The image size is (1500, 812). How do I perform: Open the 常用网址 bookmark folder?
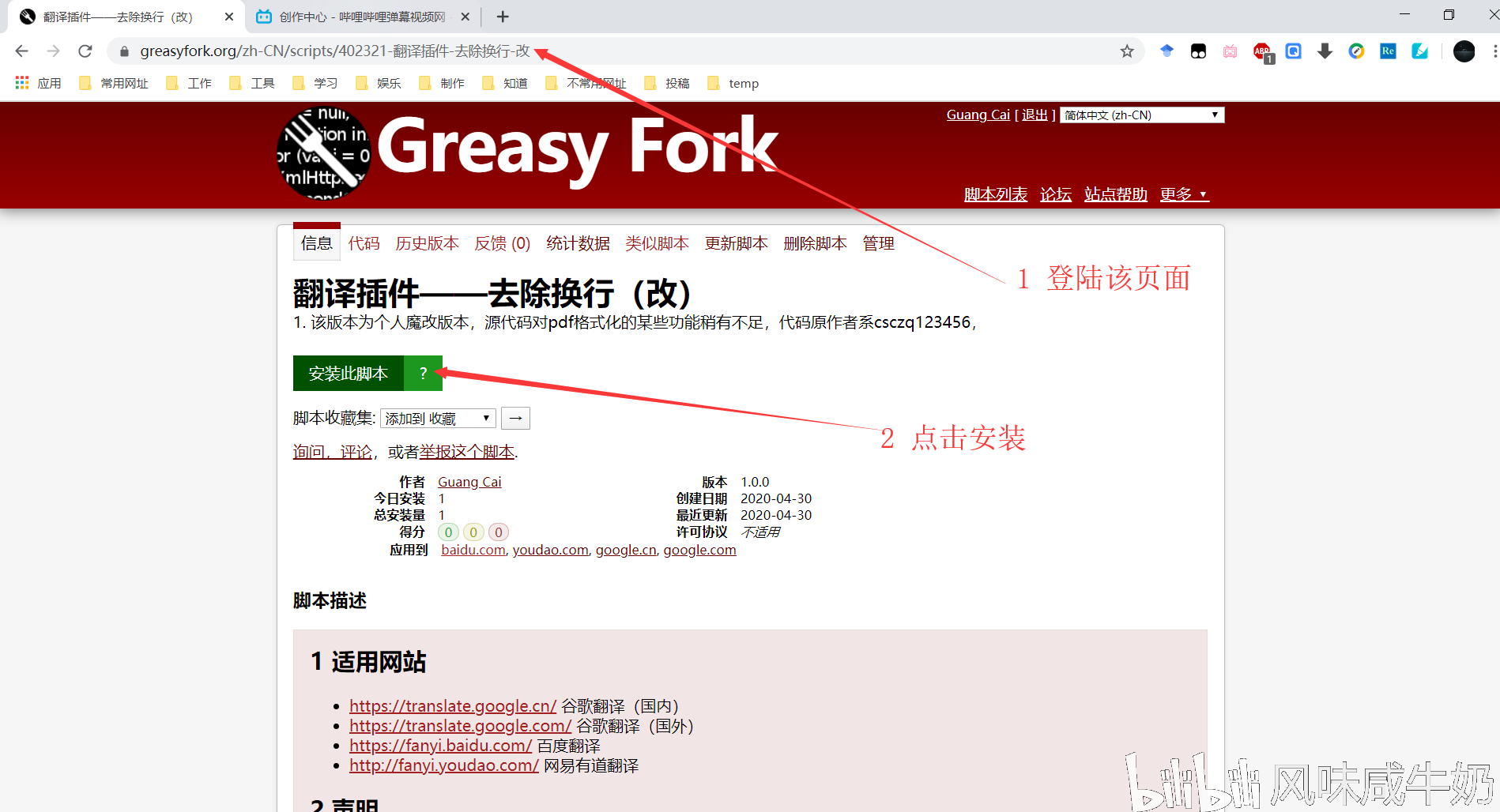click(x=114, y=83)
